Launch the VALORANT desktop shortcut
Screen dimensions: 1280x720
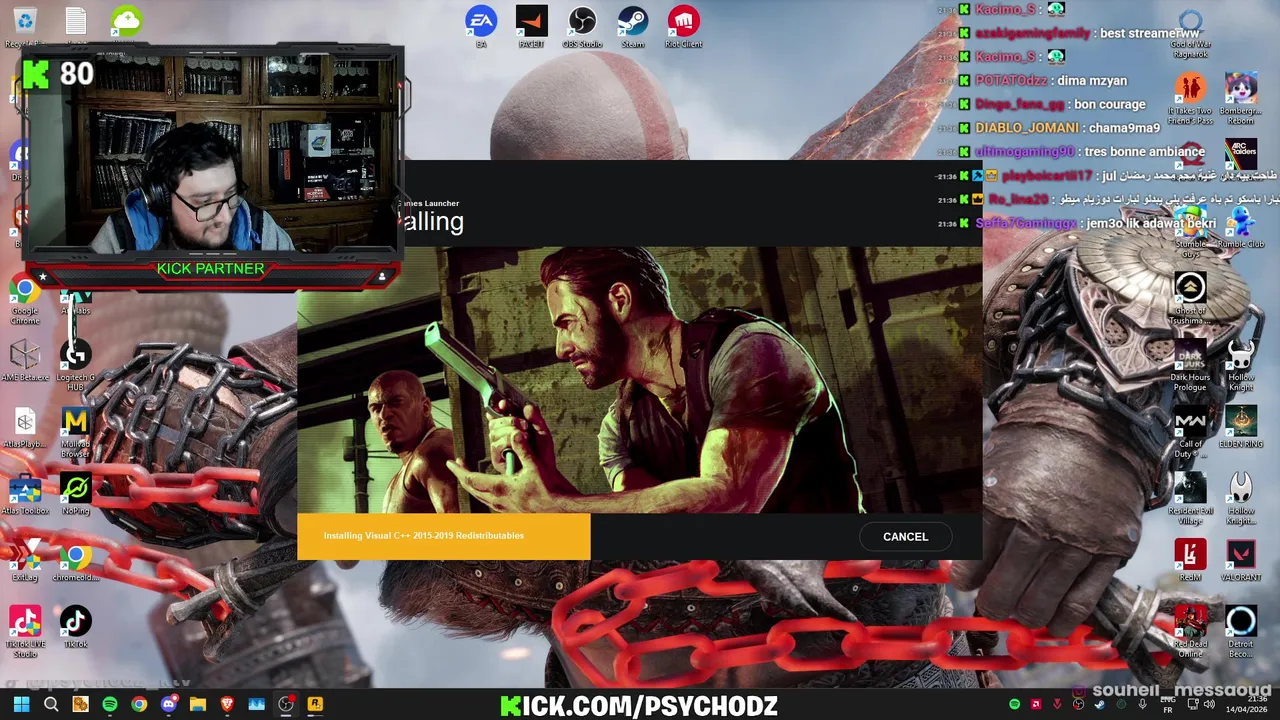[x=1241, y=560]
